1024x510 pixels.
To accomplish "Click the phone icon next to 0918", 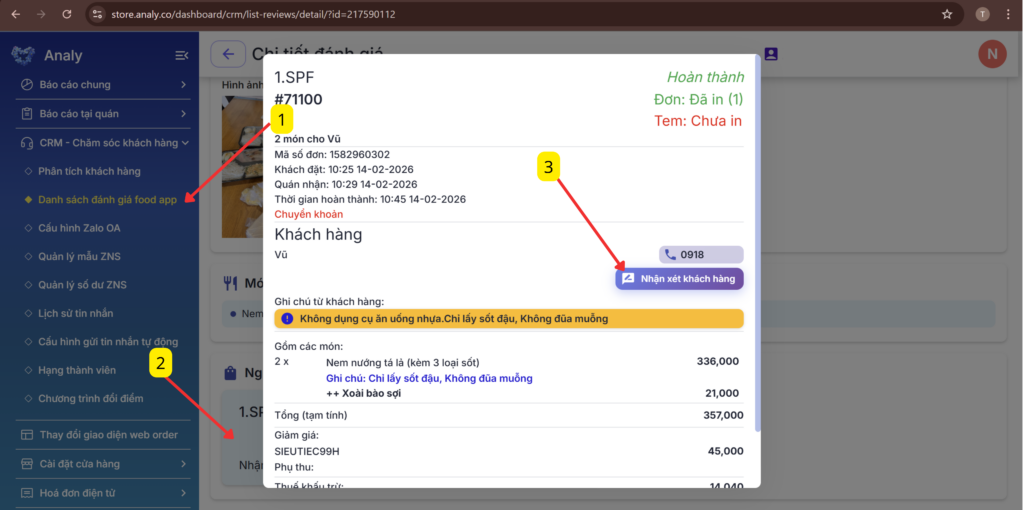I will click(670, 255).
